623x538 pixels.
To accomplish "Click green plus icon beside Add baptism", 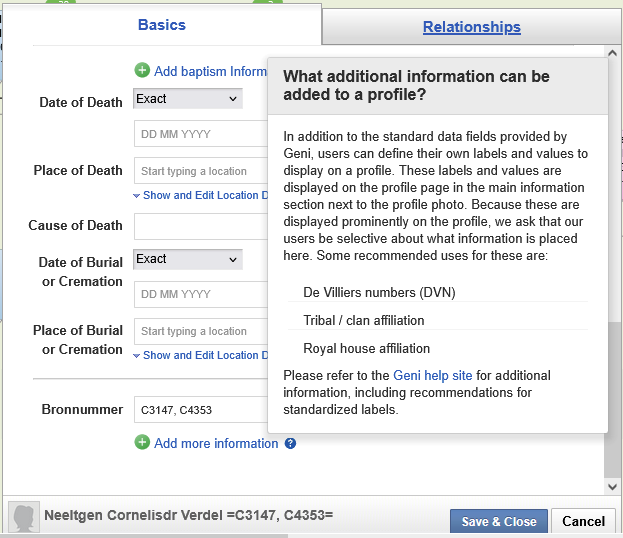I will click(x=142, y=71).
